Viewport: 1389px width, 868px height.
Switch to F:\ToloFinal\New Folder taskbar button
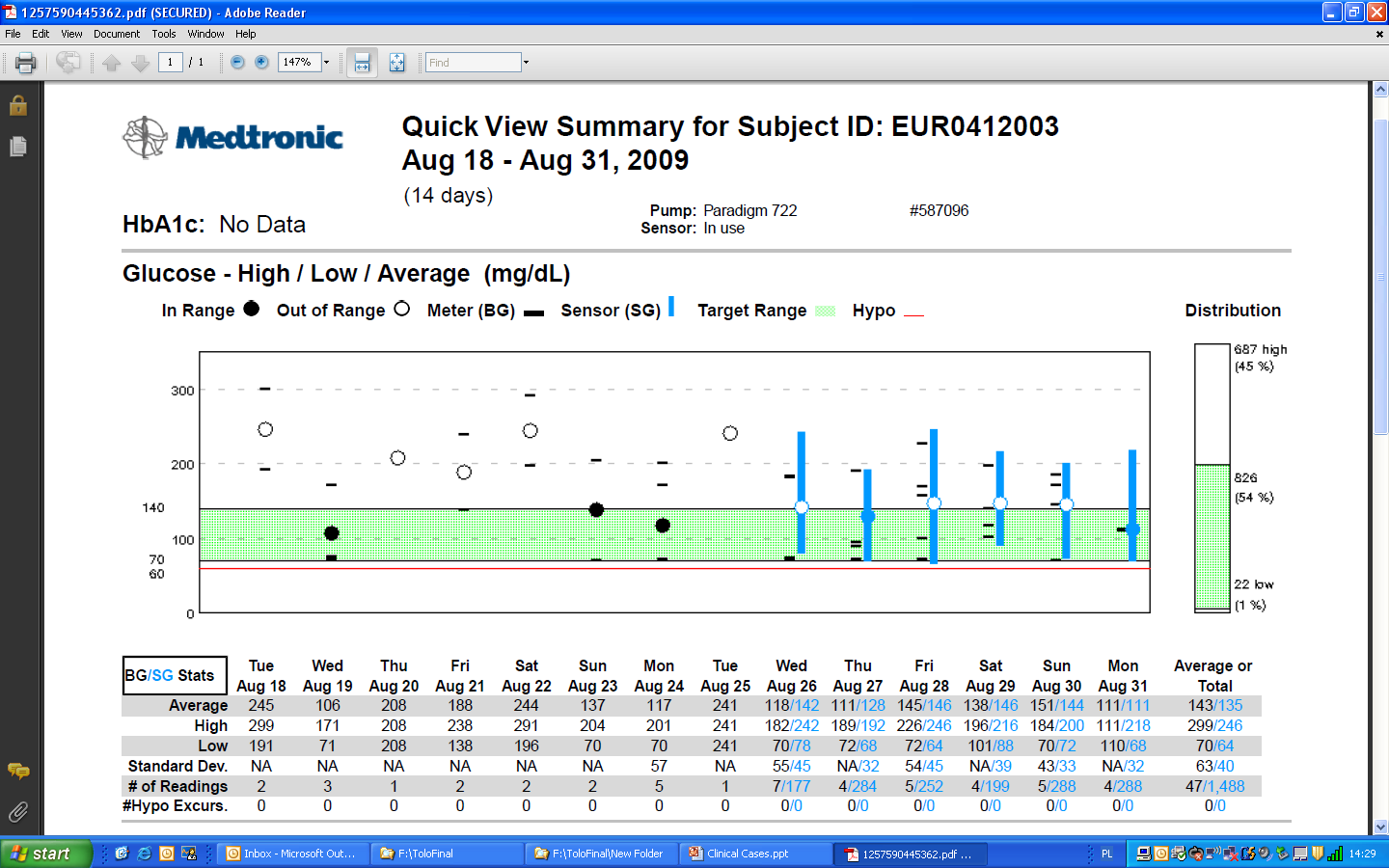click(603, 854)
